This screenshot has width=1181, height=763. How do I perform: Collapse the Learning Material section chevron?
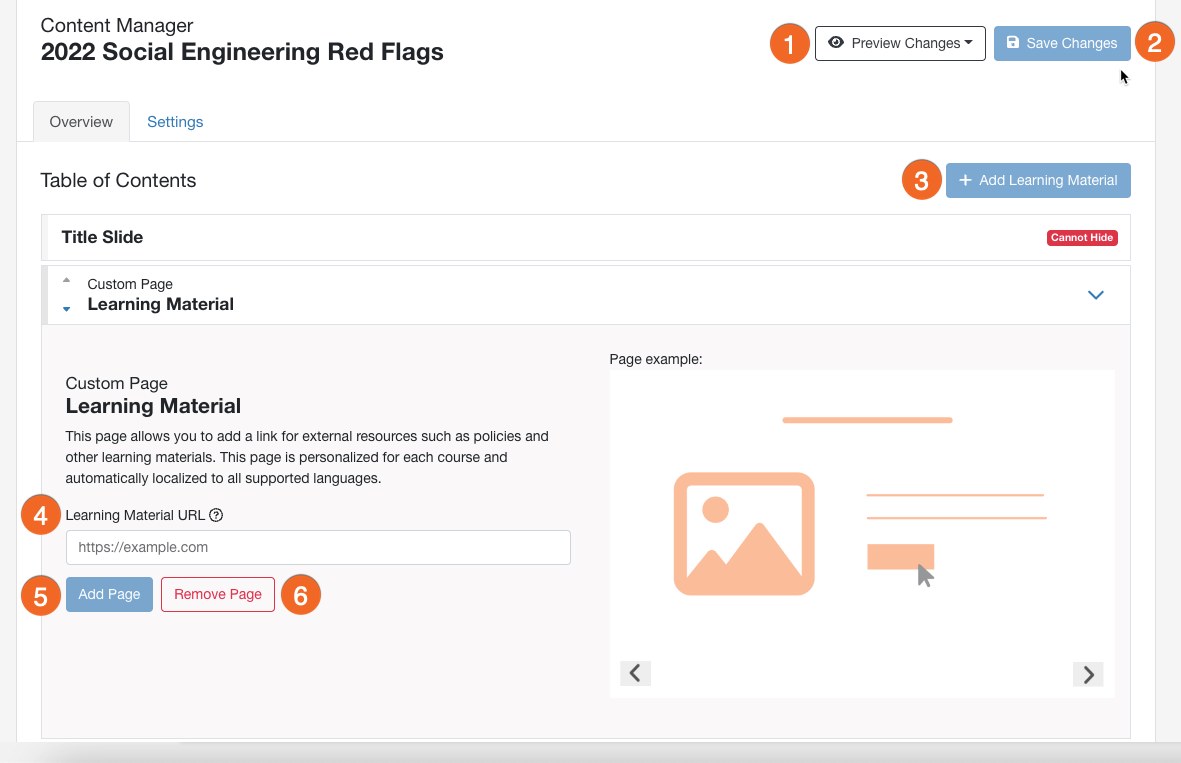pos(1096,295)
